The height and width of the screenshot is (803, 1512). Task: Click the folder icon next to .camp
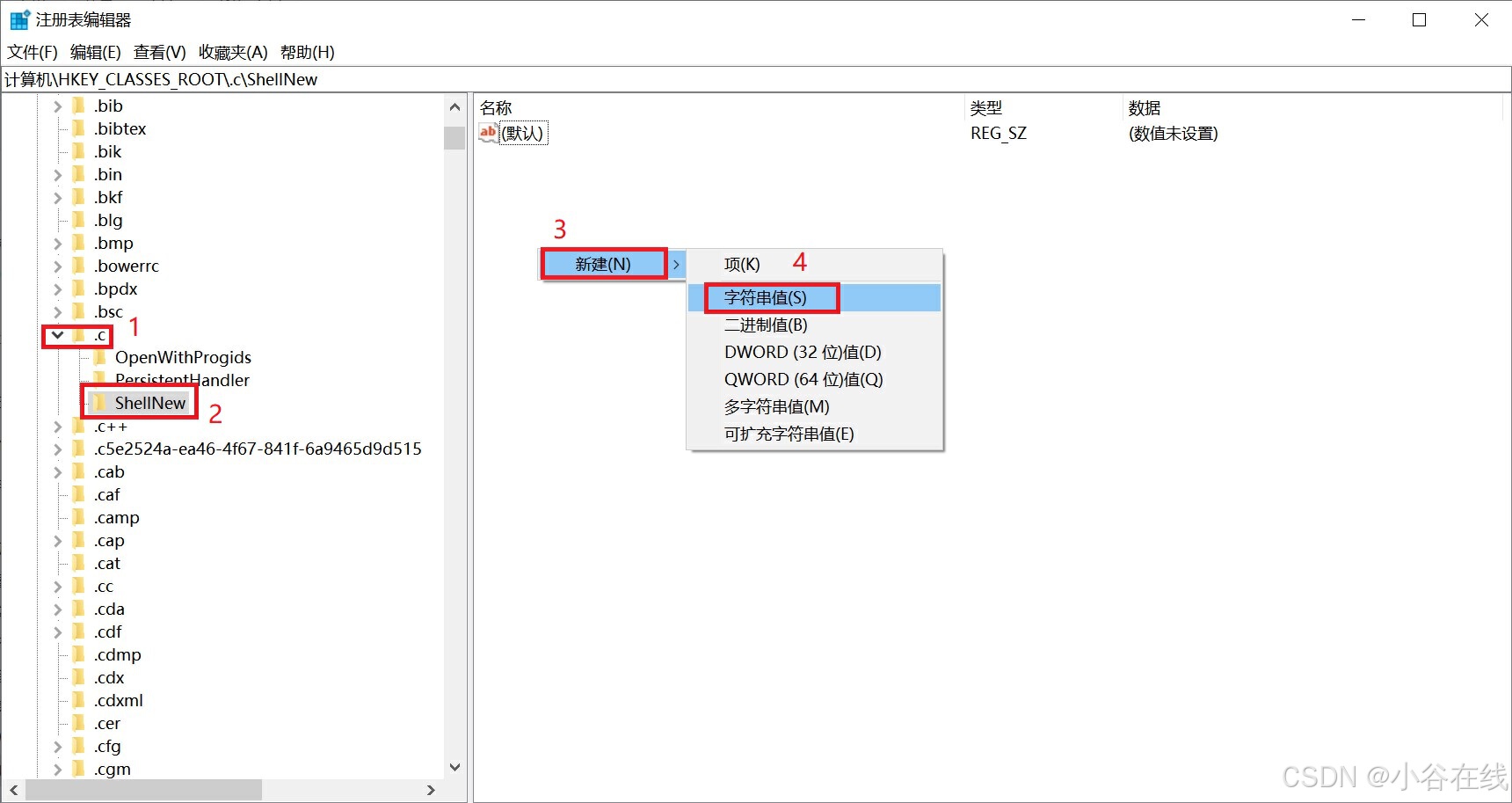click(x=79, y=517)
